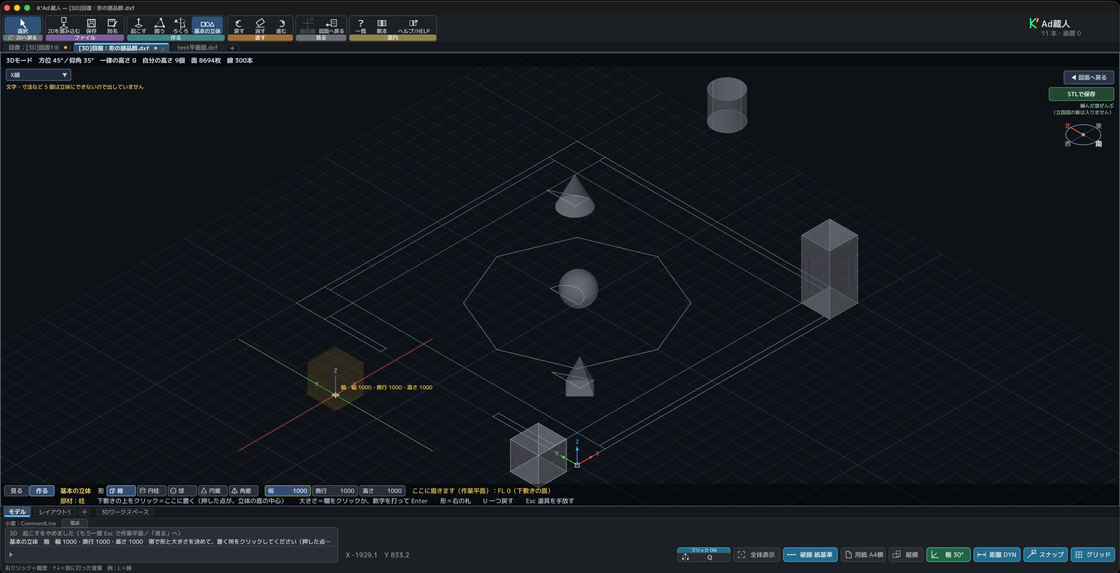This screenshot has height=573, width=1120.
Task: Open the 3Dワークスペース tab
Action: 125,512
